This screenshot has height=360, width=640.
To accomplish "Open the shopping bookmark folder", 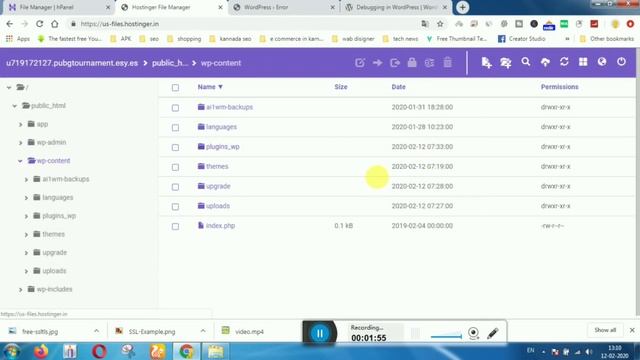I will [184, 39].
